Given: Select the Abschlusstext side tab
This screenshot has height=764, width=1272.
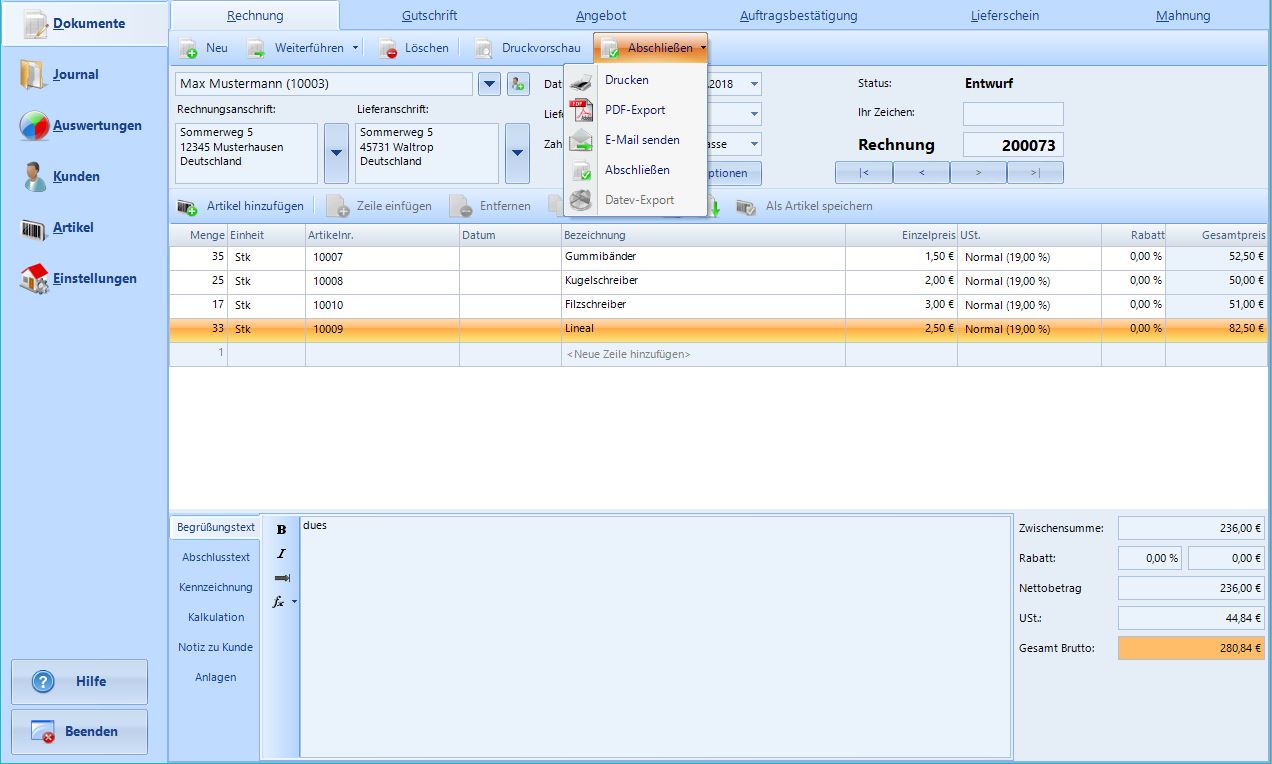Looking at the screenshot, I should [216, 557].
